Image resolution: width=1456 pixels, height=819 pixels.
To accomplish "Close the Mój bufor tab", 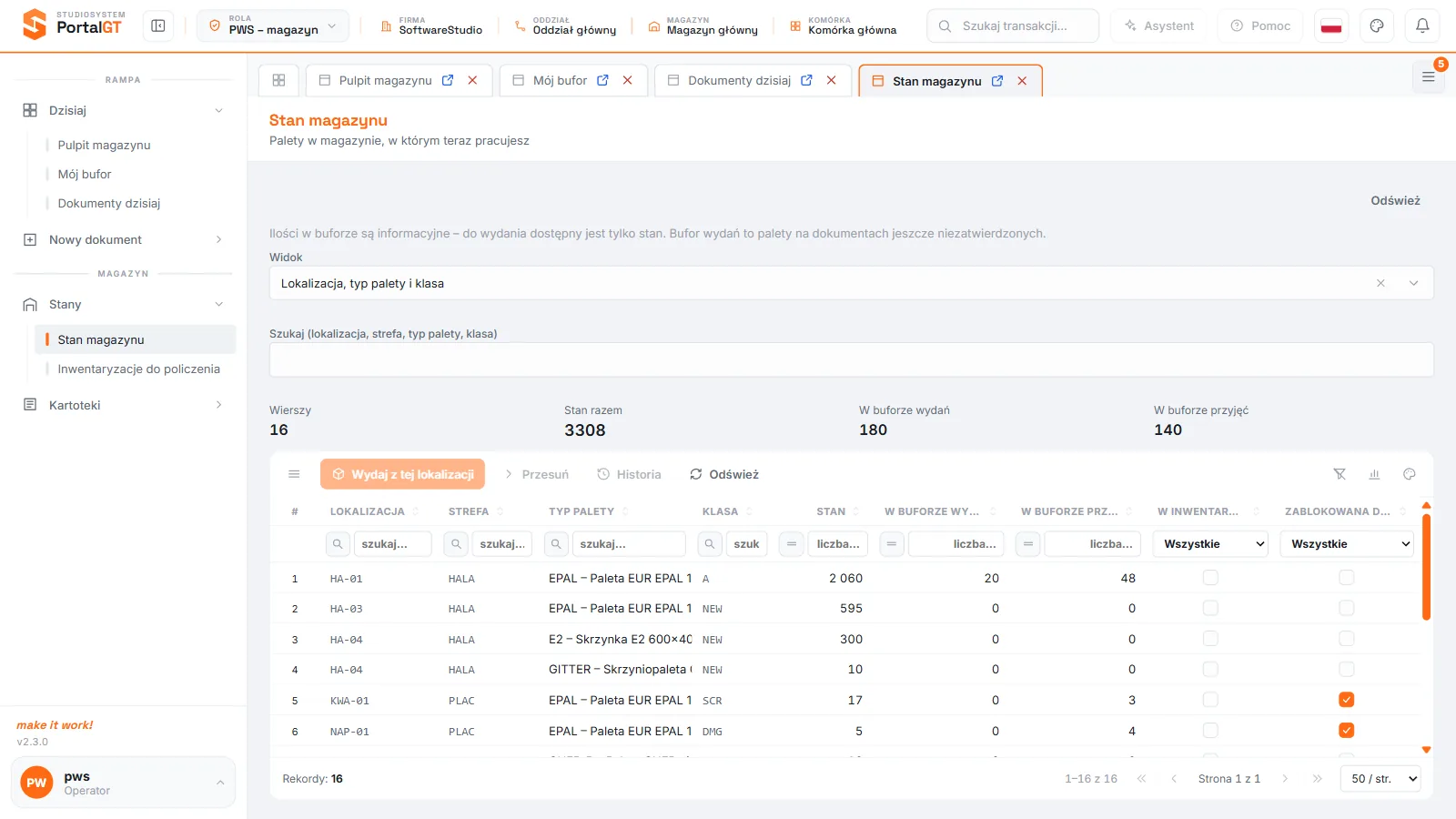I will 628,80.
